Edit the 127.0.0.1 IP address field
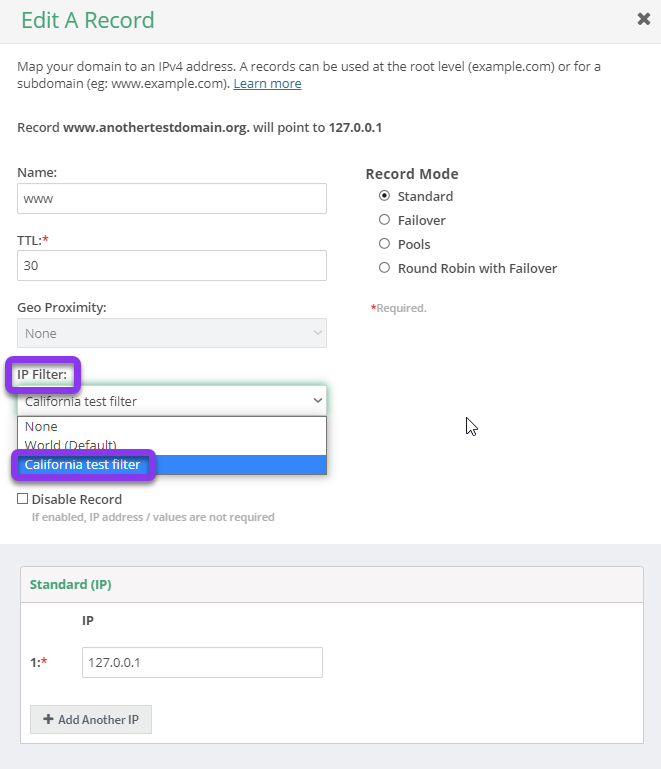The height and width of the screenshot is (769, 661). (x=202, y=663)
